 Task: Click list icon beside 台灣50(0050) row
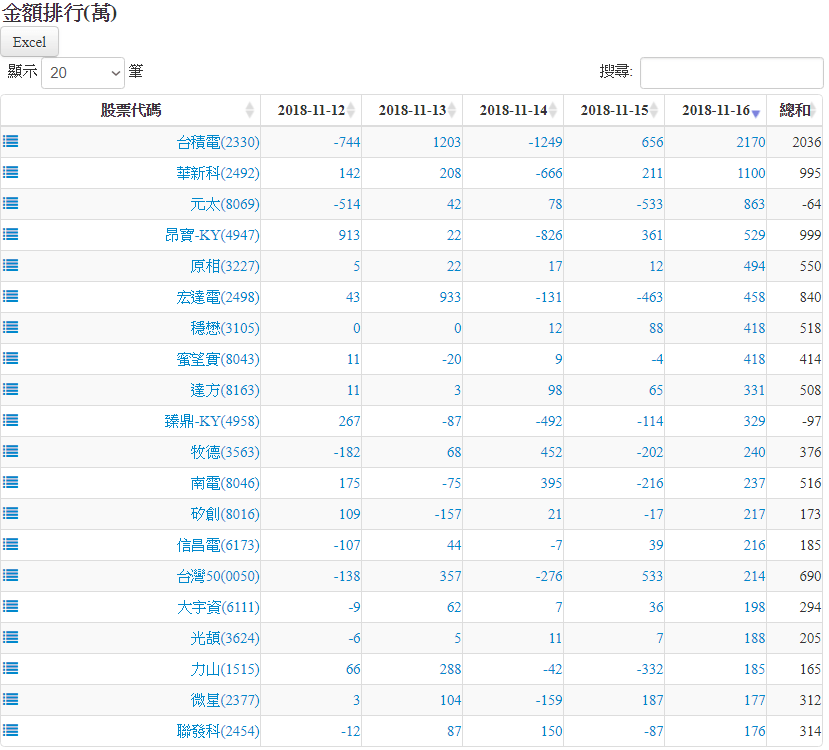[x=10, y=576]
